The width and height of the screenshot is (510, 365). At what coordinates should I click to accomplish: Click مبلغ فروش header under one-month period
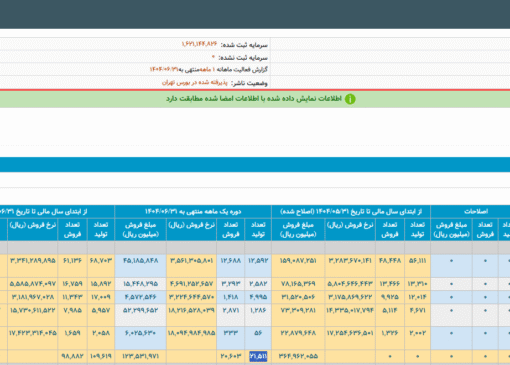pyautogui.click(x=140, y=229)
